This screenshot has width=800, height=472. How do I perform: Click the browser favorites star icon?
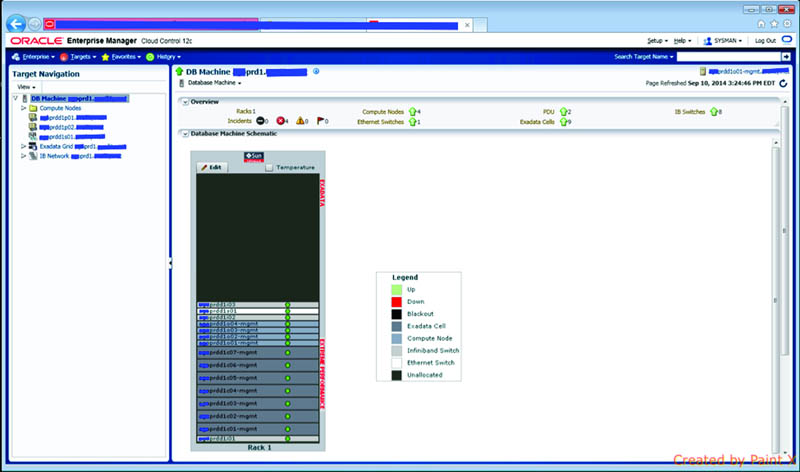774,24
